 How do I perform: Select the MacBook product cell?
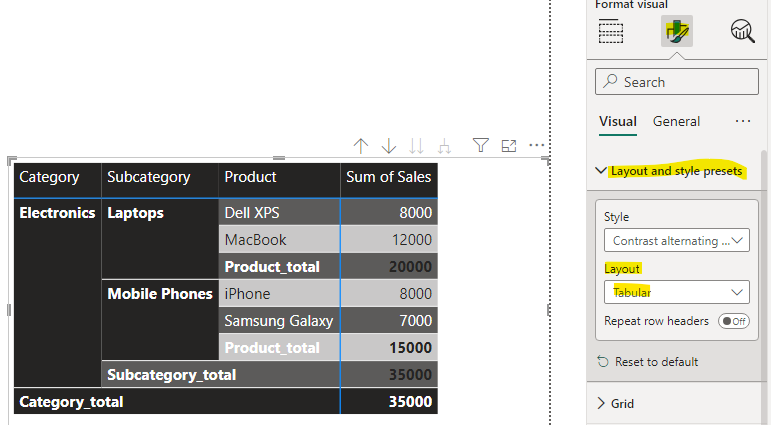point(279,240)
